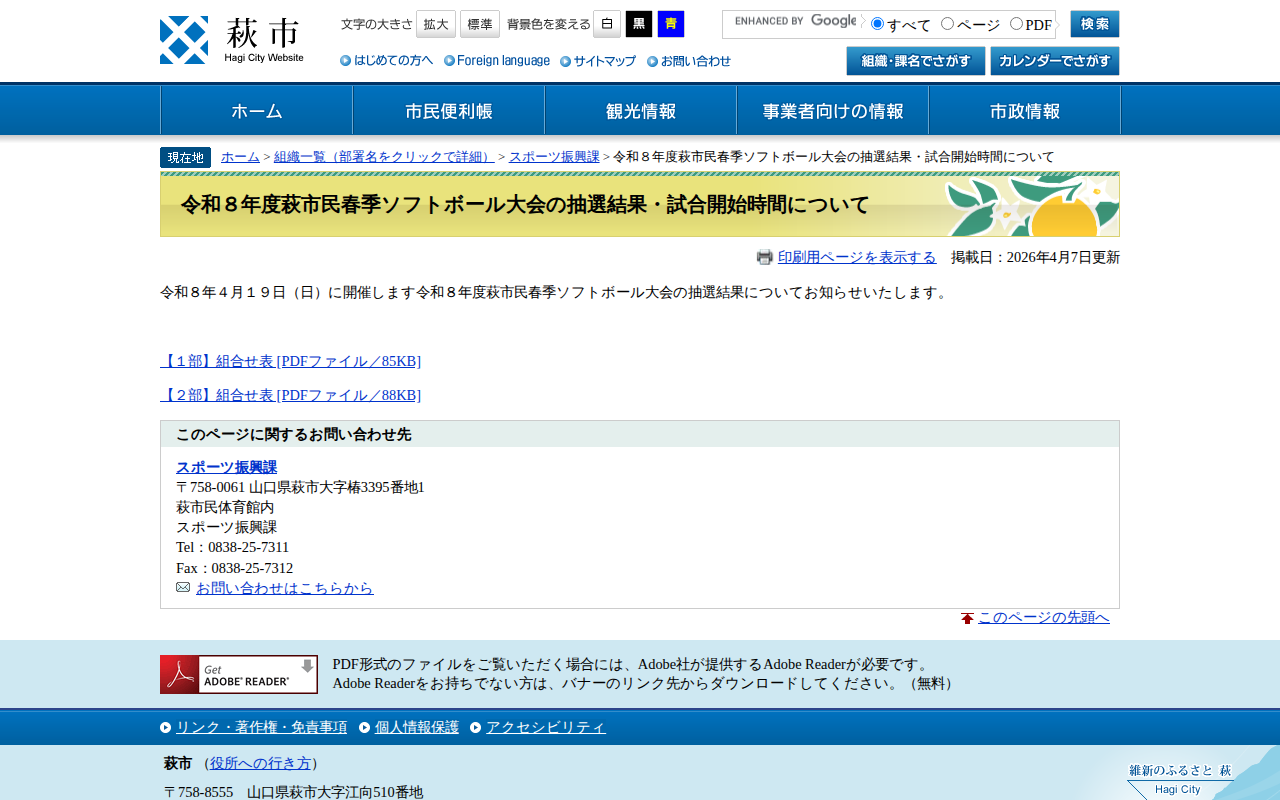Click the 組織・課名でさがす button

click(916, 61)
